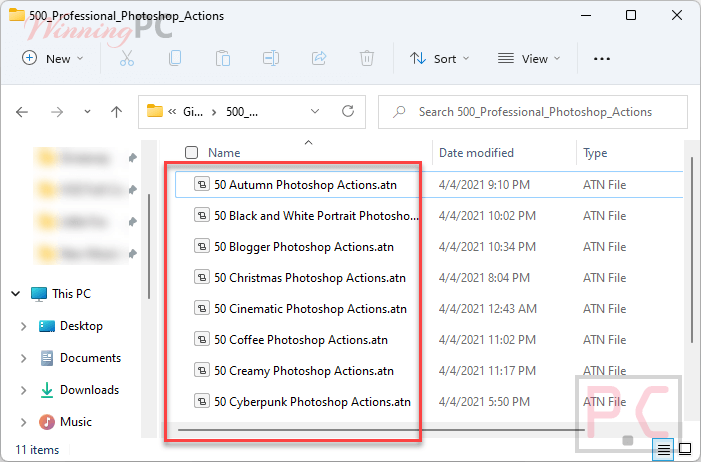Viewport: 701px width, 462px height.
Task: Click date 4/4/2021 12:43 AM
Action: point(488,309)
